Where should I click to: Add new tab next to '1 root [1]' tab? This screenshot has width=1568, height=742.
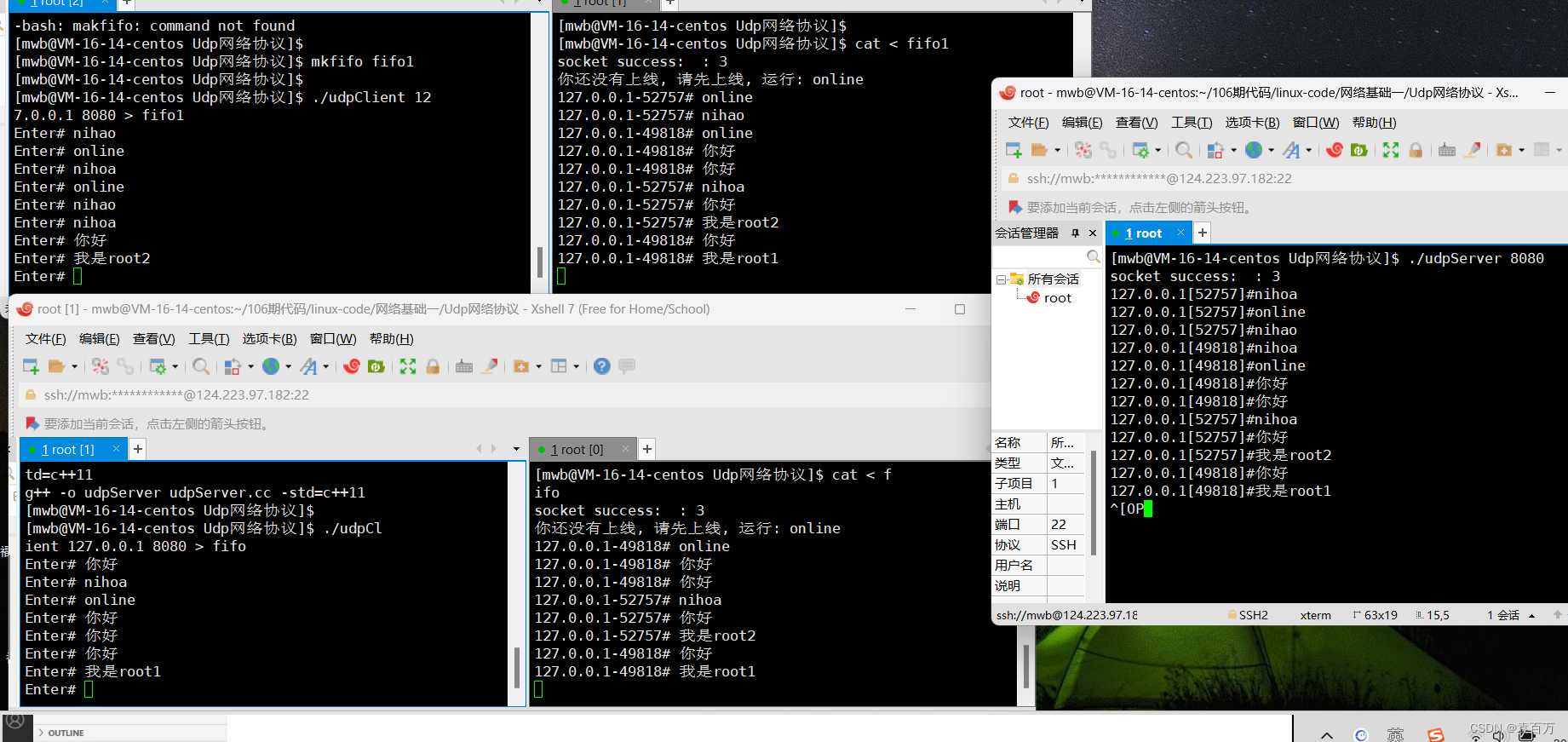point(138,449)
